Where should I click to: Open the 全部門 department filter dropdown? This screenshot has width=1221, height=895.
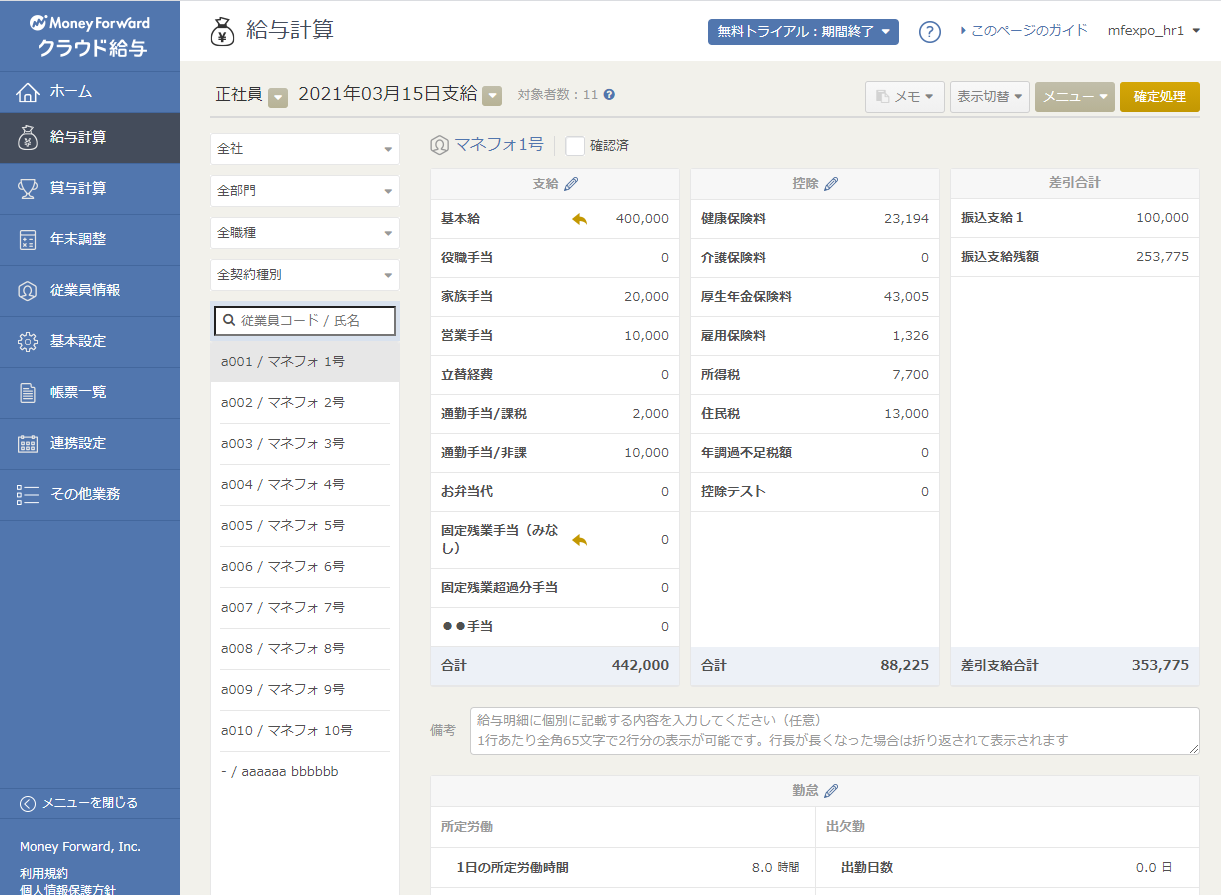304,190
